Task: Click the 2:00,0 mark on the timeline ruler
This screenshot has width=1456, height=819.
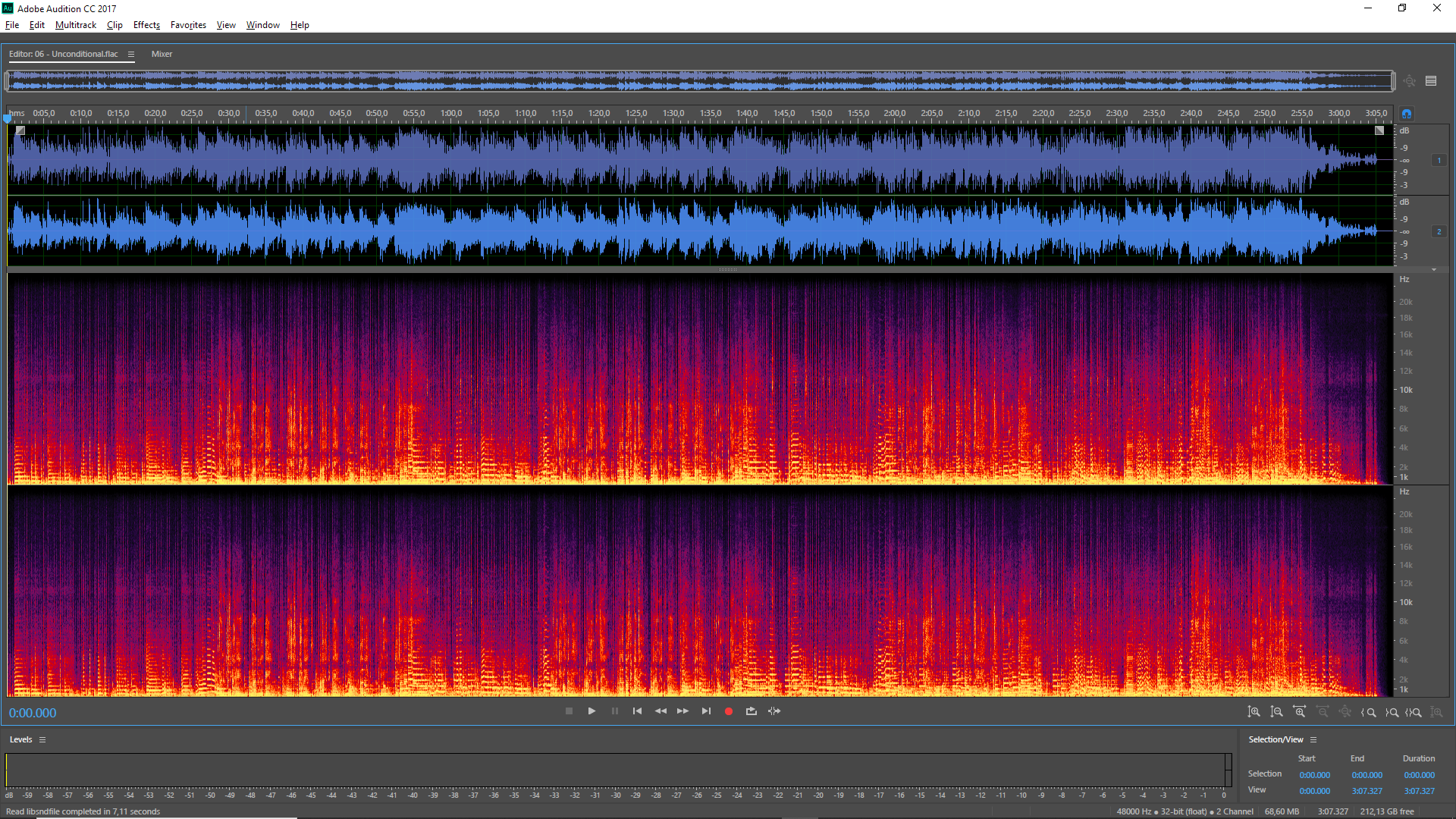Action: click(895, 113)
